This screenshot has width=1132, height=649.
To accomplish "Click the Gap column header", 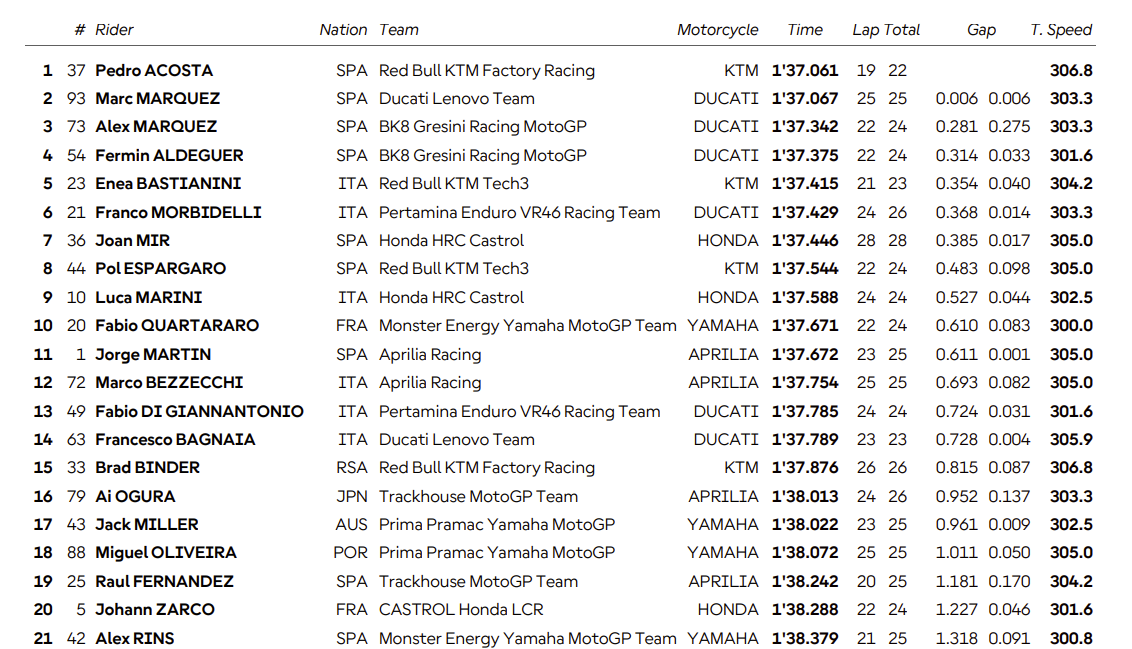I will point(981,30).
